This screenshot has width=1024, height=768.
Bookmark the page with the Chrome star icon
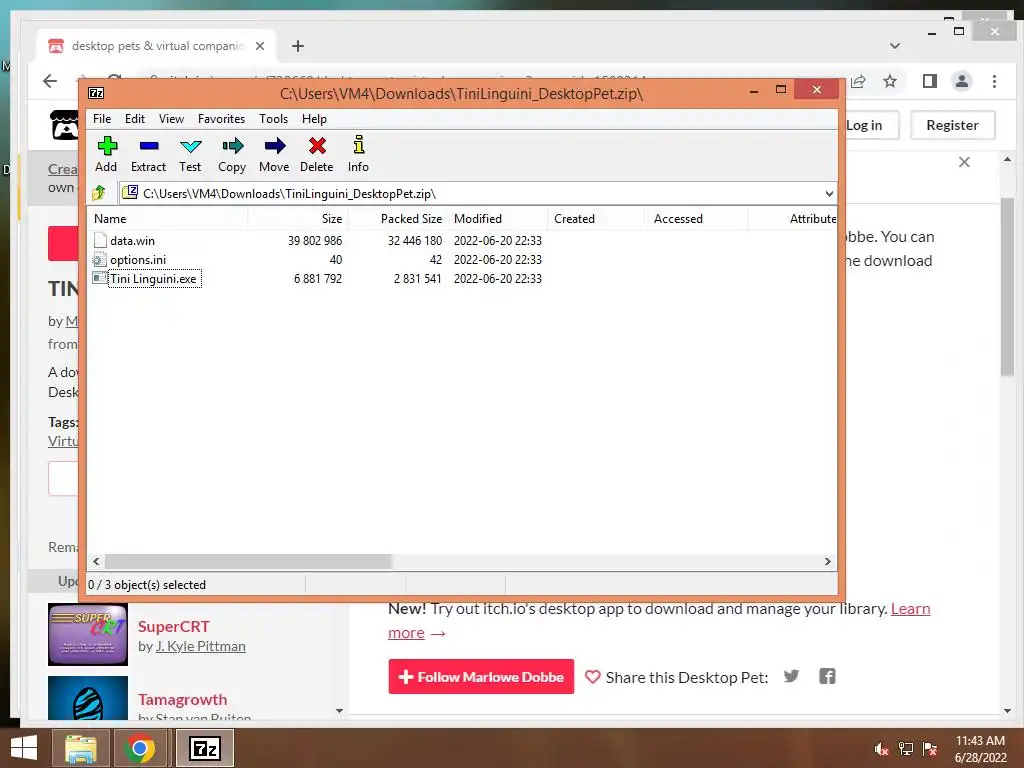pyautogui.click(x=889, y=81)
